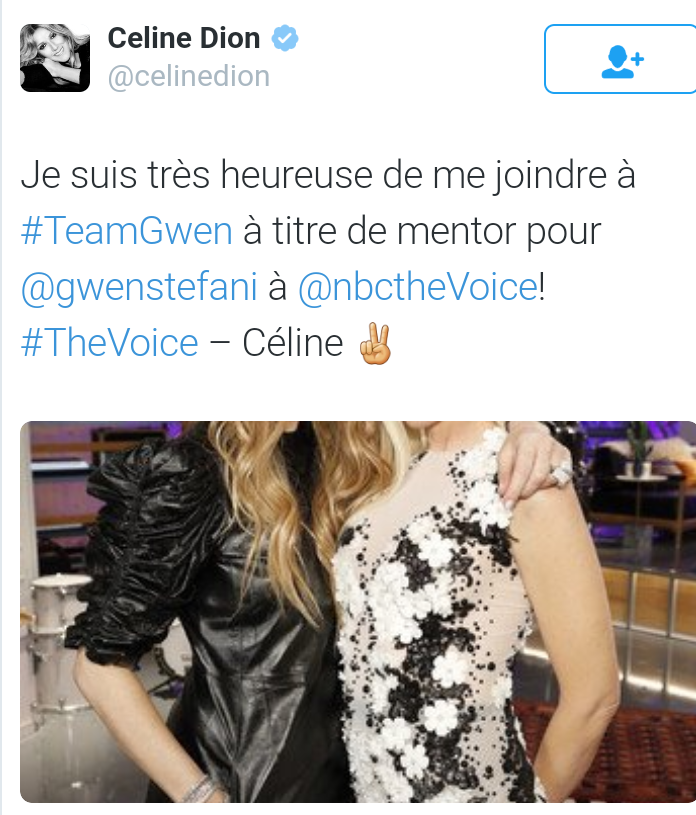Visit the @gwenstefani mention

coord(139,287)
